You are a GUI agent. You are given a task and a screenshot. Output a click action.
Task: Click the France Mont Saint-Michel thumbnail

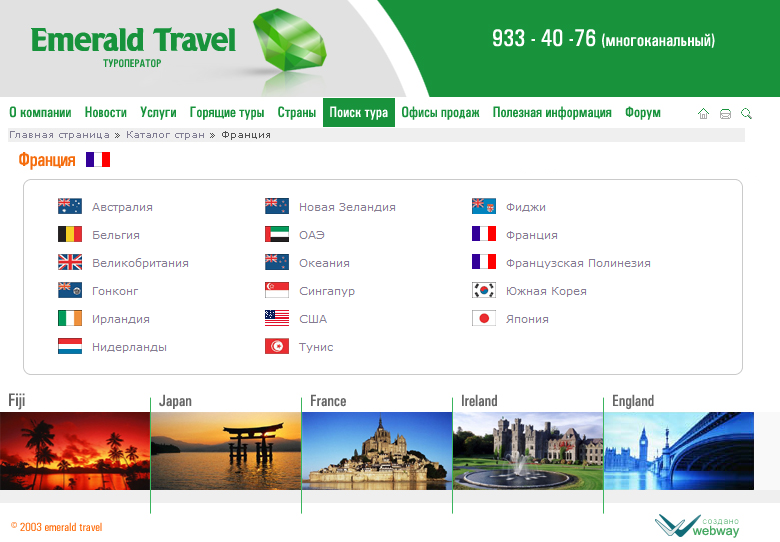tap(377, 451)
